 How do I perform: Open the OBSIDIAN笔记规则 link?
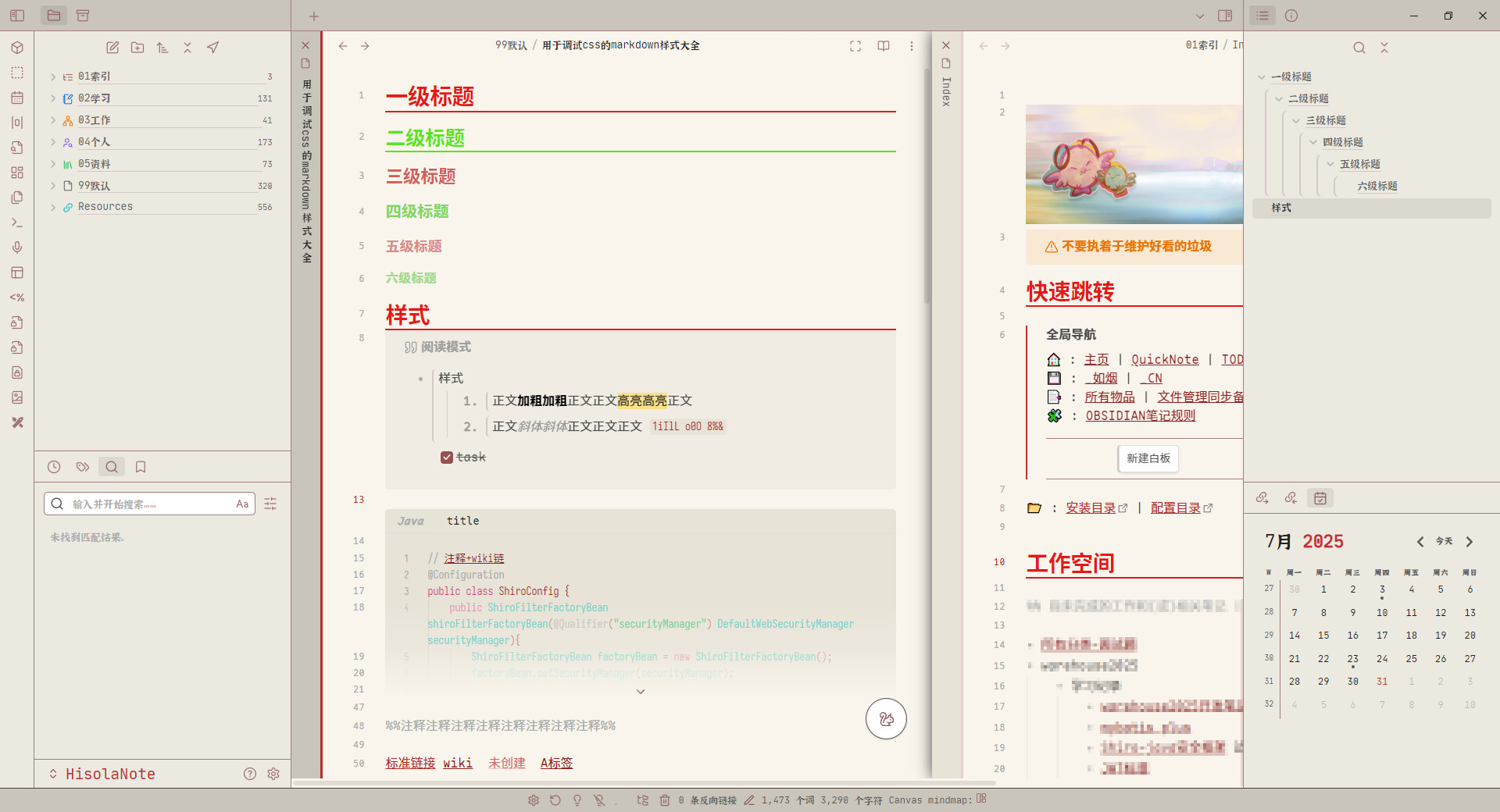coord(1141,415)
